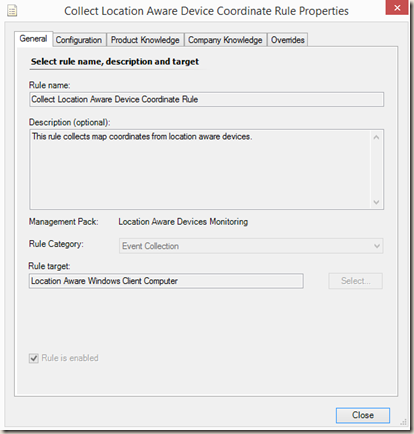Close the dialog with the red X
The width and height of the screenshot is (414, 434).
coord(397,8)
